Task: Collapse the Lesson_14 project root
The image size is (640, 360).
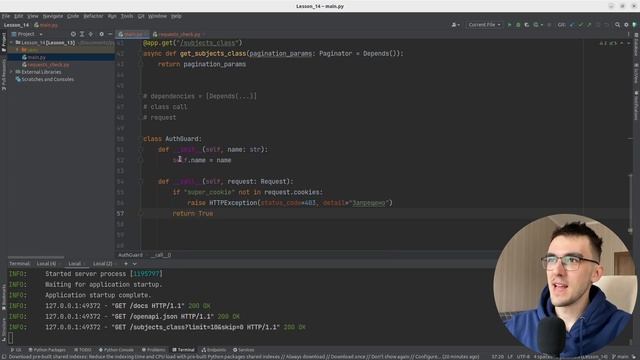Action: 12,42
